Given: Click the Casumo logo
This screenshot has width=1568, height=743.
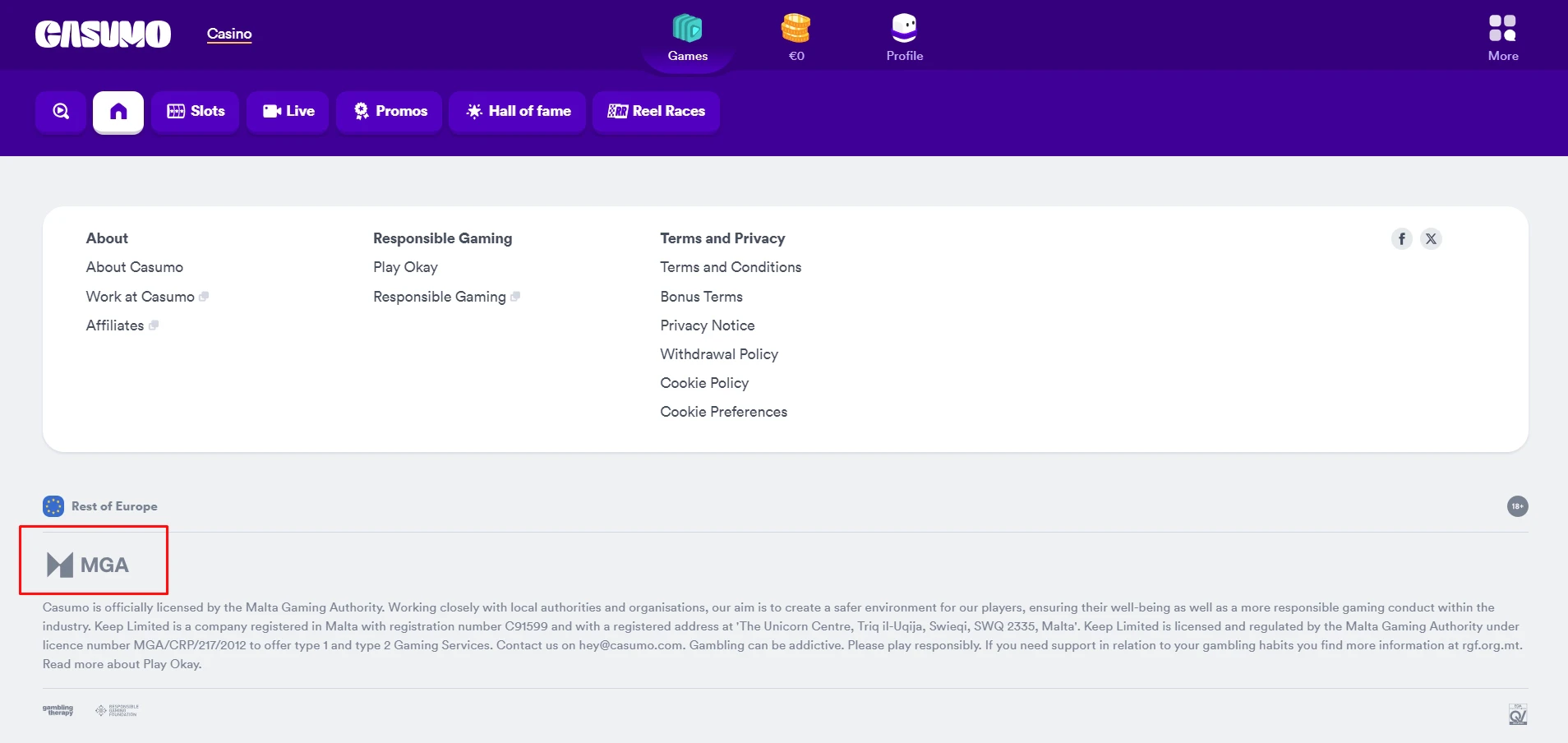Looking at the screenshot, I should [103, 34].
